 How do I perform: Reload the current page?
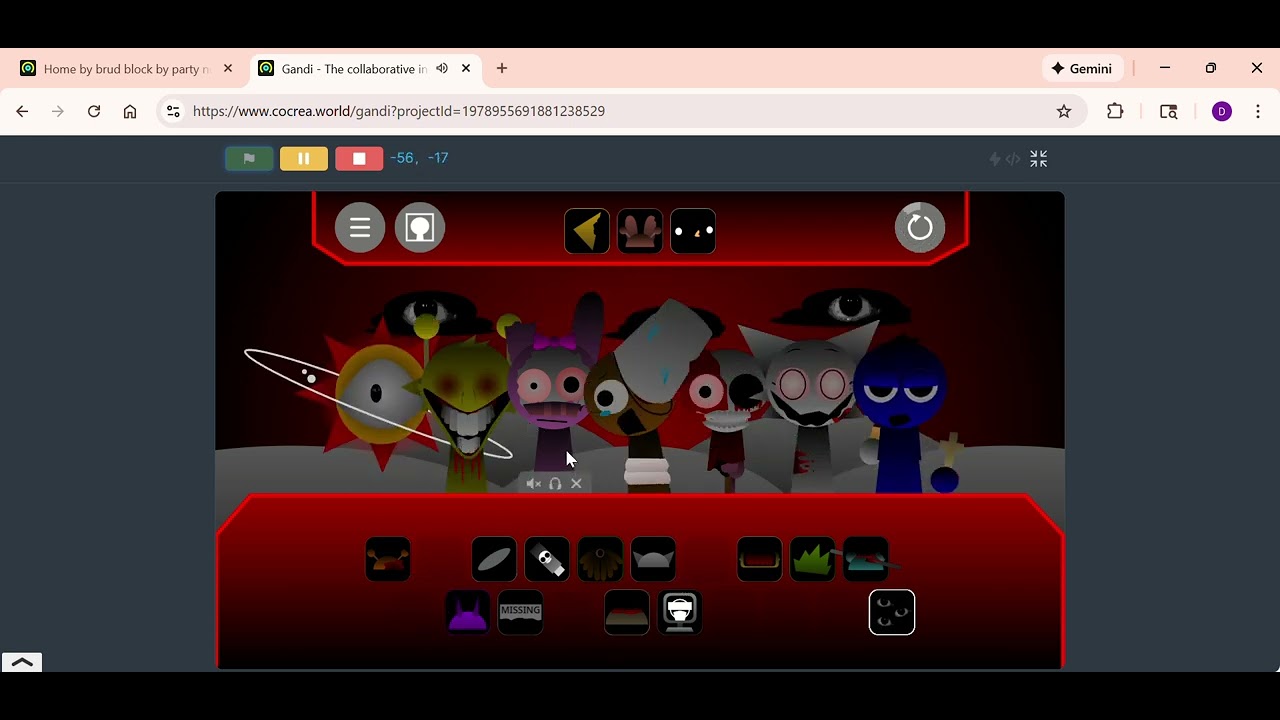pyautogui.click(x=94, y=111)
